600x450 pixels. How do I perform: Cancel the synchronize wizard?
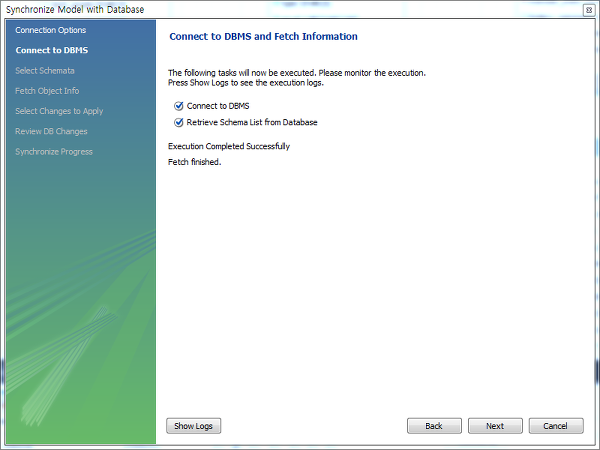[556, 426]
